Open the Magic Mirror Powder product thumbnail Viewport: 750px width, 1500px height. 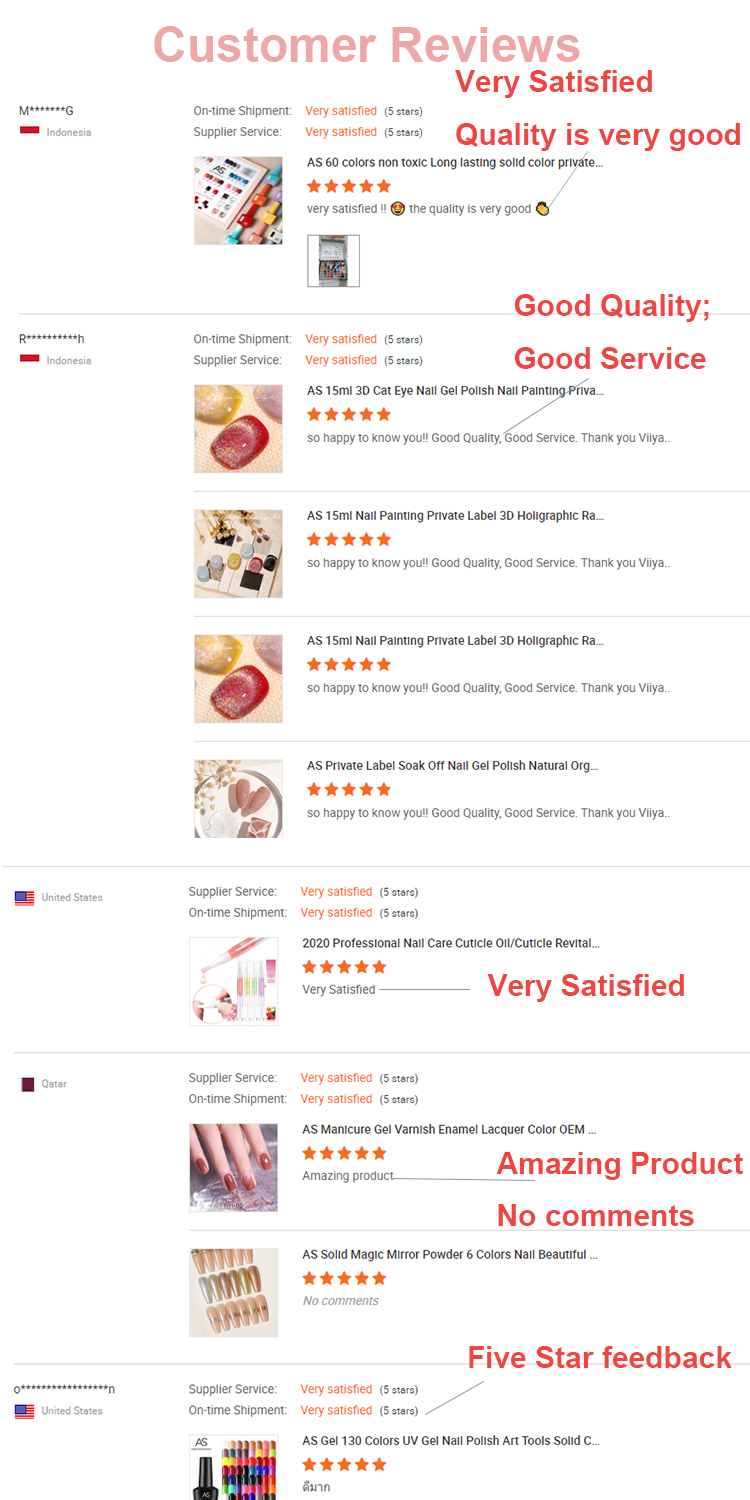click(x=233, y=1292)
